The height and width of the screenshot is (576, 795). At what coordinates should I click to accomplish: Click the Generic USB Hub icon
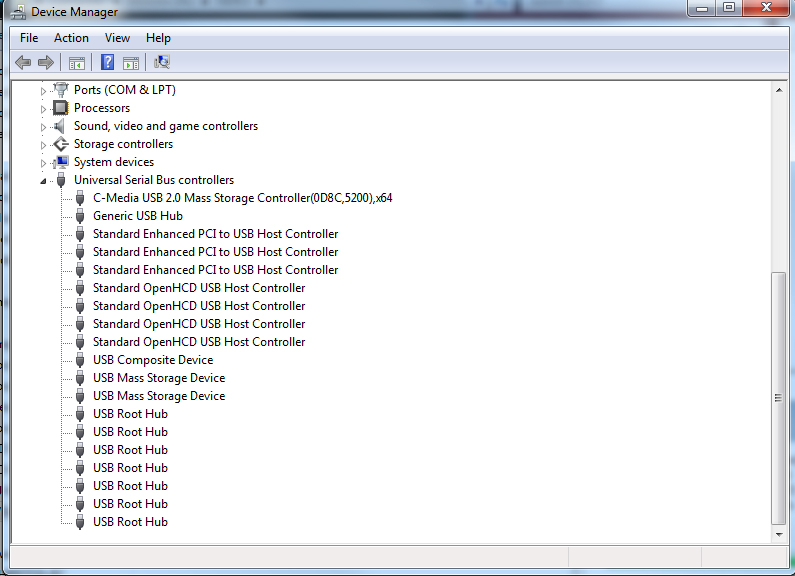80,216
